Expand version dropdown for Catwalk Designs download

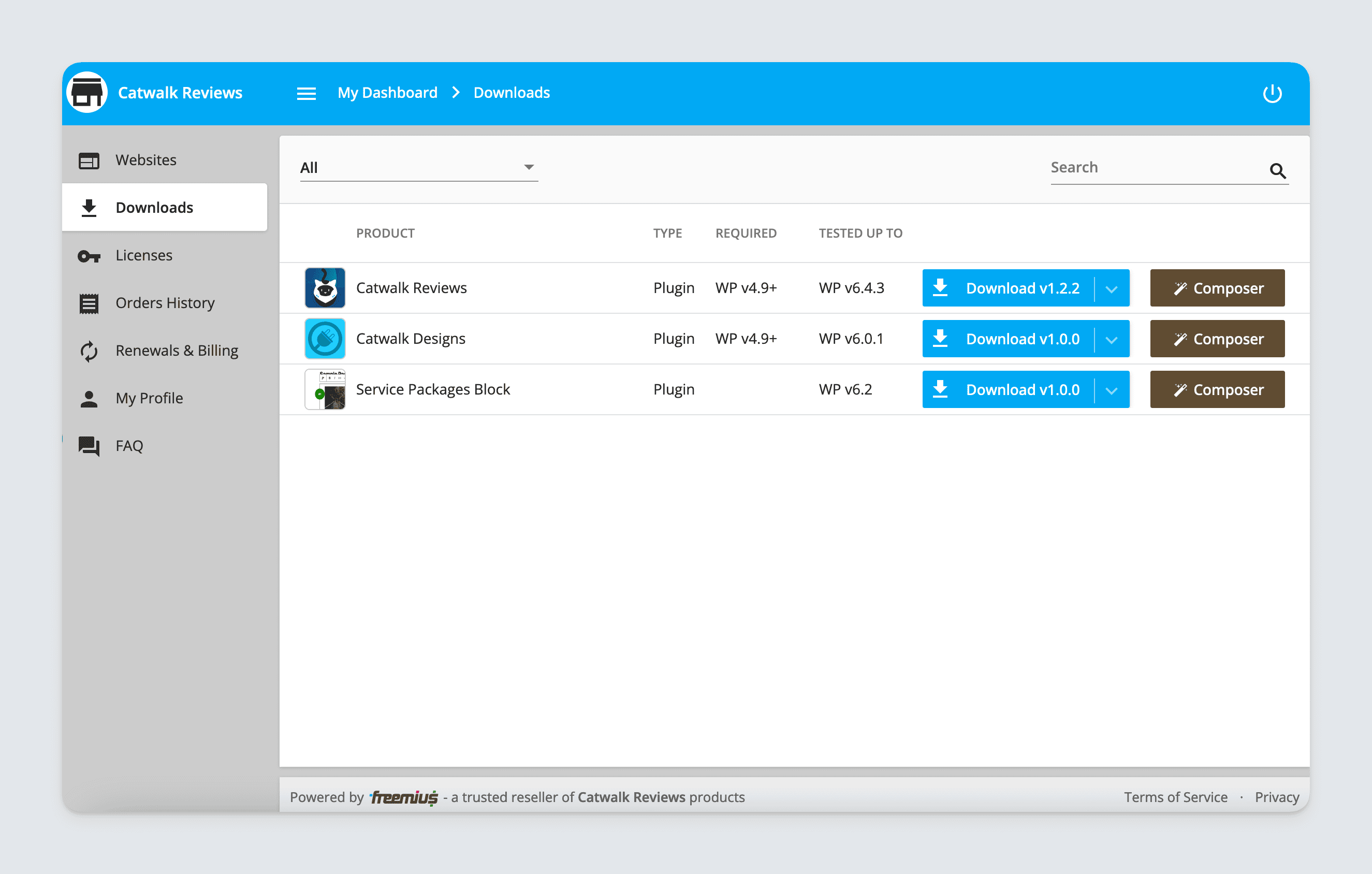[1111, 339]
